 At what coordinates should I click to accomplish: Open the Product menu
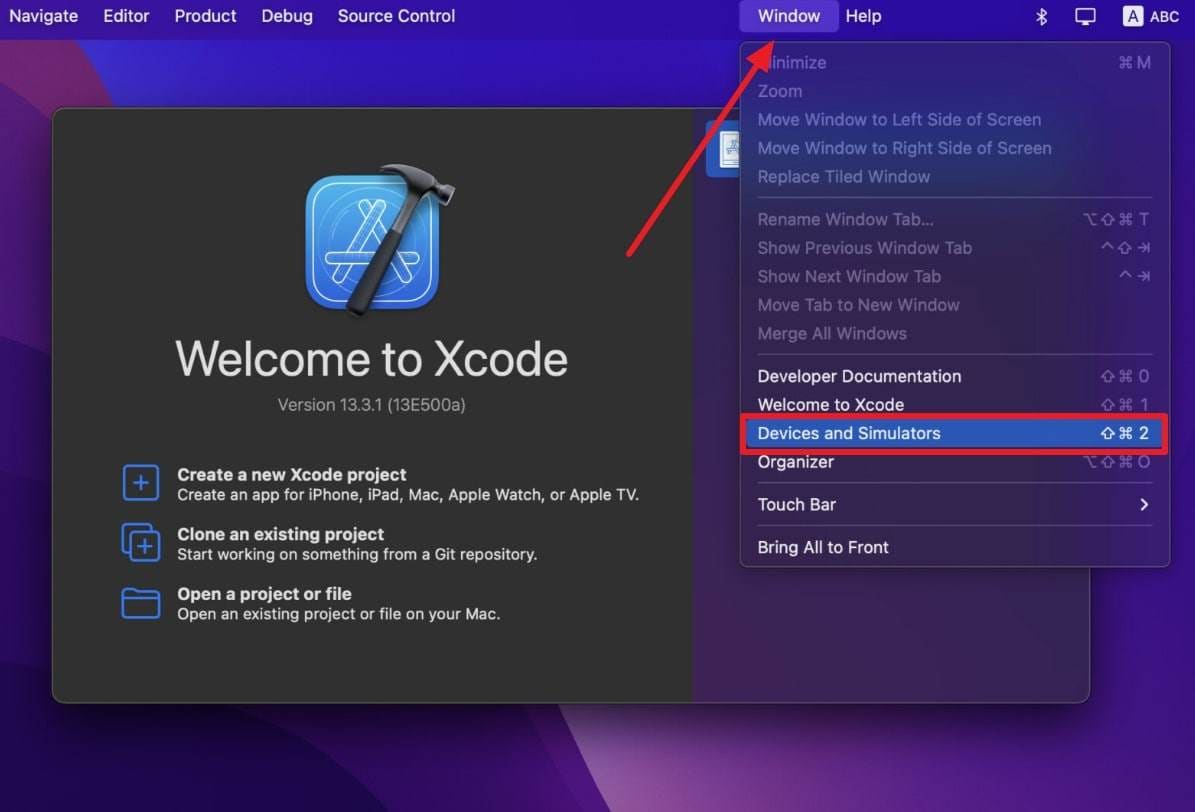pos(205,16)
